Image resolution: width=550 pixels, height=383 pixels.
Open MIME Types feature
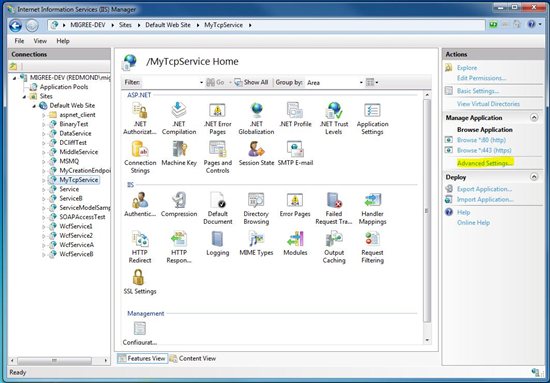pyautogui.click(x=256, y=243)
